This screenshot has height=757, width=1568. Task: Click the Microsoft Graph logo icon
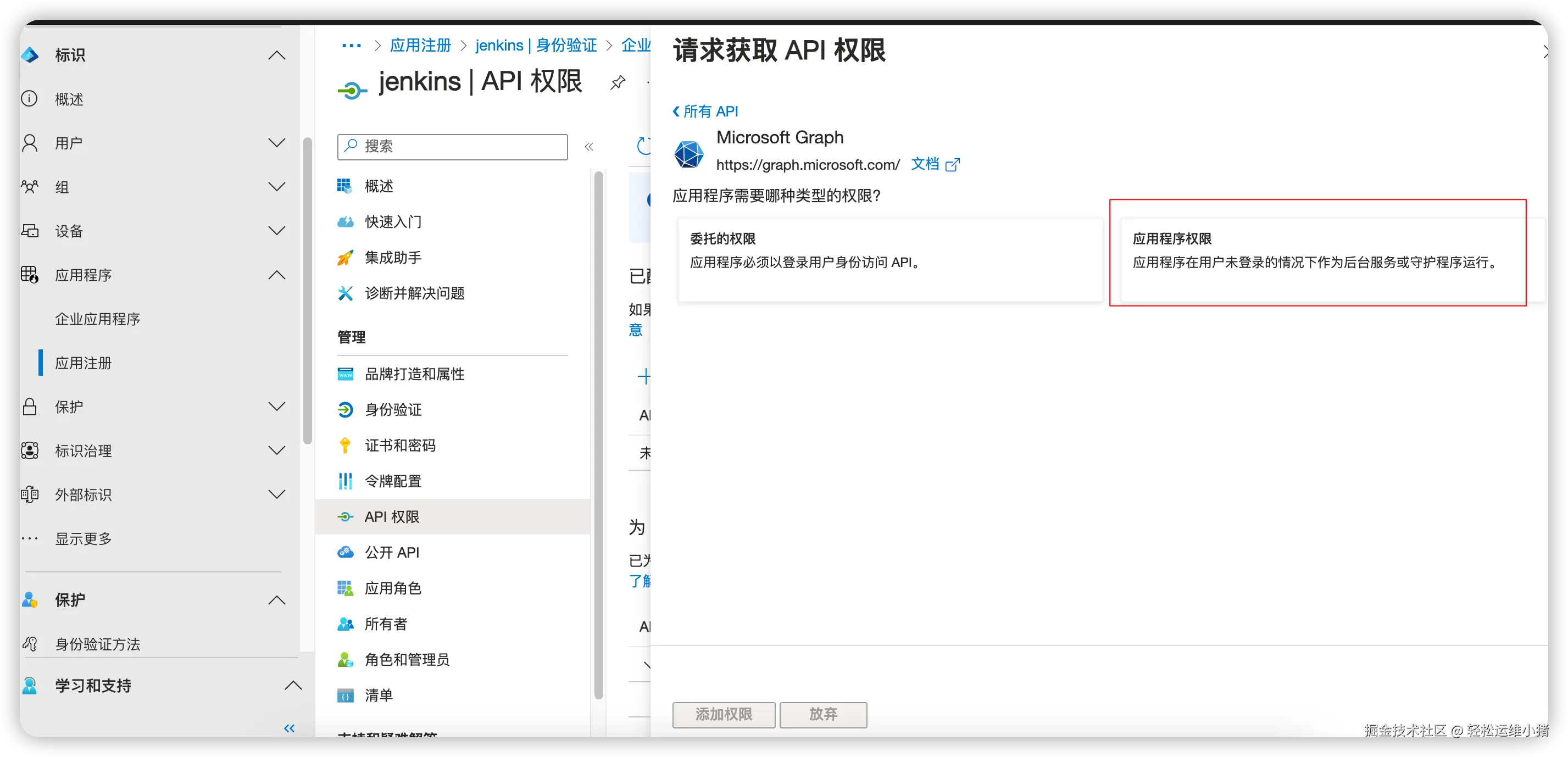(689, 154)
